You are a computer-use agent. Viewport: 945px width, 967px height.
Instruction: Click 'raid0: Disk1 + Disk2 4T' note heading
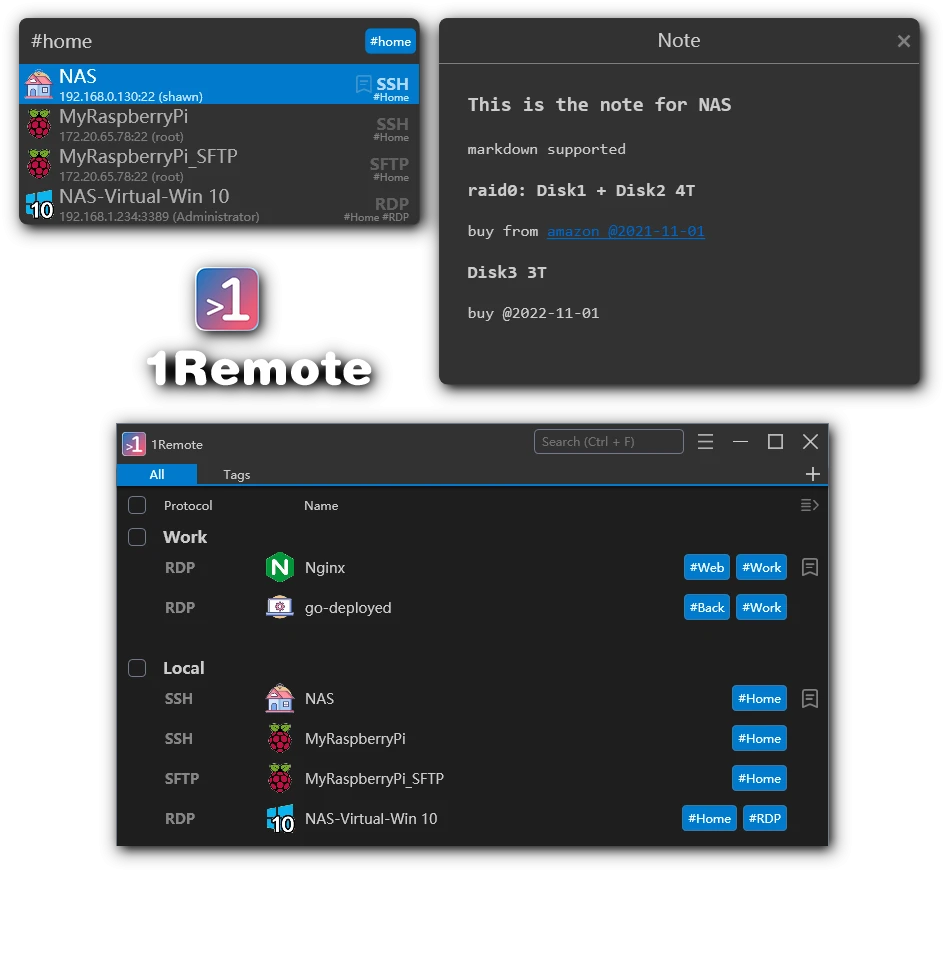[581, 191]
